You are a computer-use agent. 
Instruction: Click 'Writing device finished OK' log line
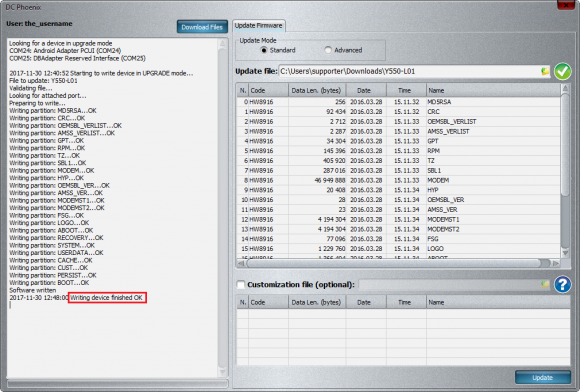[107, 298]
